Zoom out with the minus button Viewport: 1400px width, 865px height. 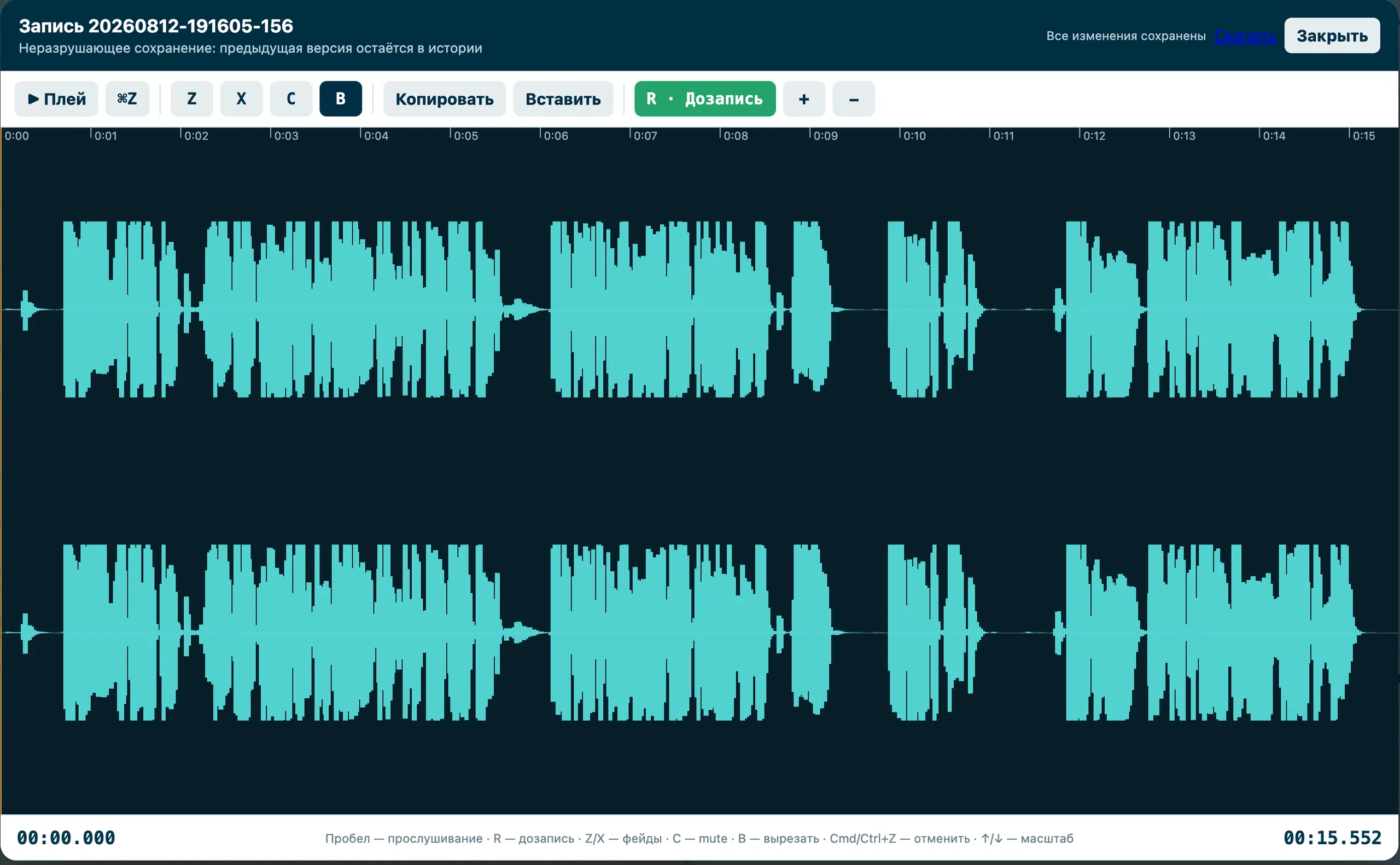(x=854, y=99)
